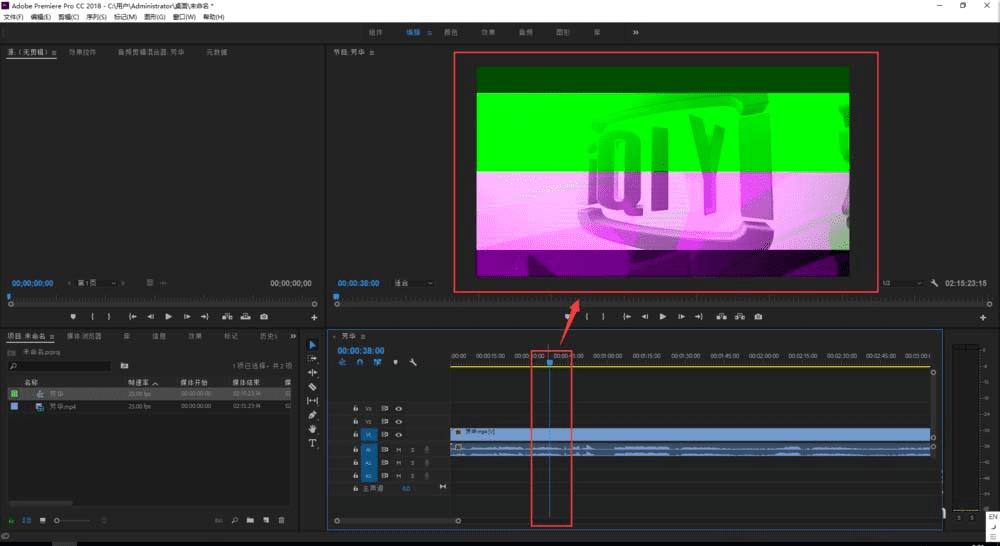Select the Ripple Edit tool
The height and width of the screenshot is (546, 1000).
pos(312,372)
